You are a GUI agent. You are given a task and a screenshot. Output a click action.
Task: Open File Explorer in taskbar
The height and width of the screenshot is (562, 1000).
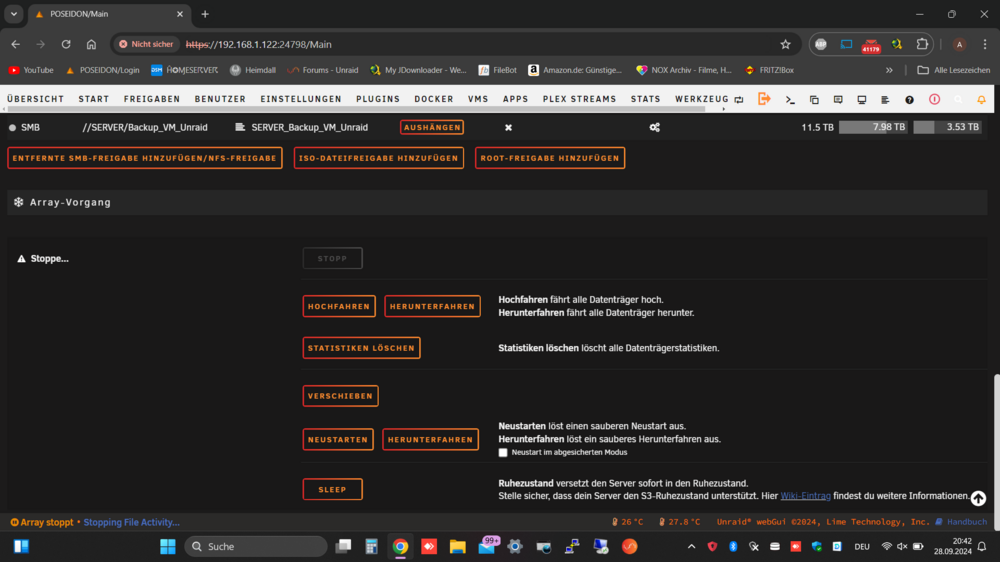(457, 546)
